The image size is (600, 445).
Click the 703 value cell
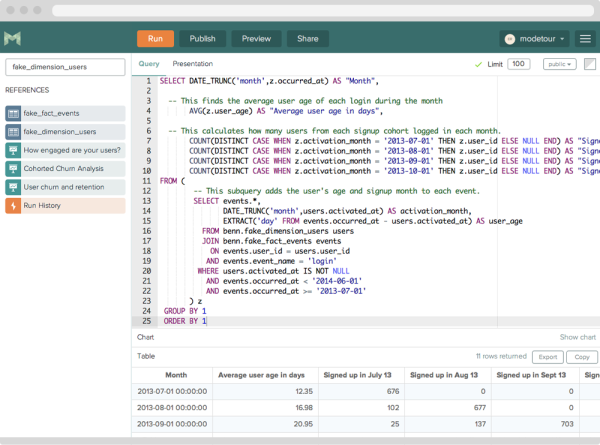(x=535, y=424)
